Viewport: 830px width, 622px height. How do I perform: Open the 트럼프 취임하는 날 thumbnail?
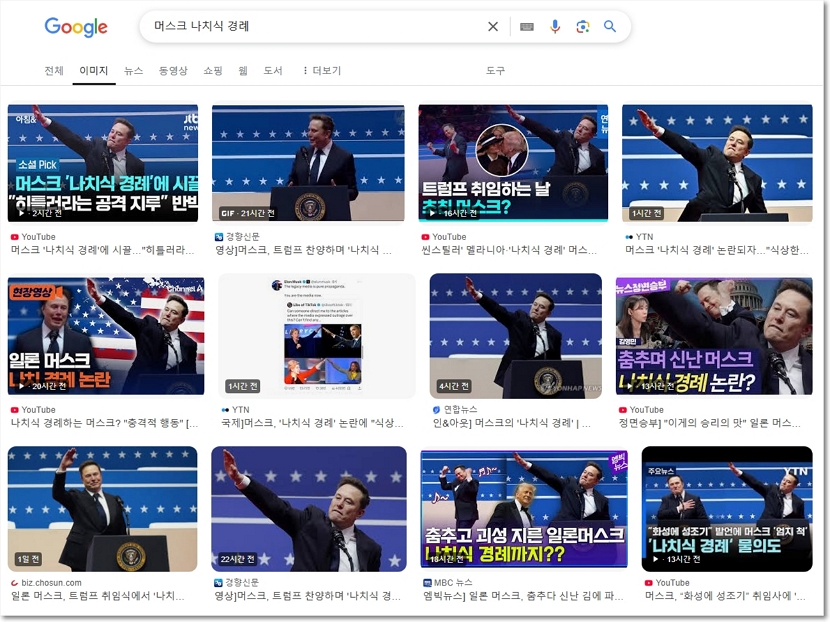[513, 162]
